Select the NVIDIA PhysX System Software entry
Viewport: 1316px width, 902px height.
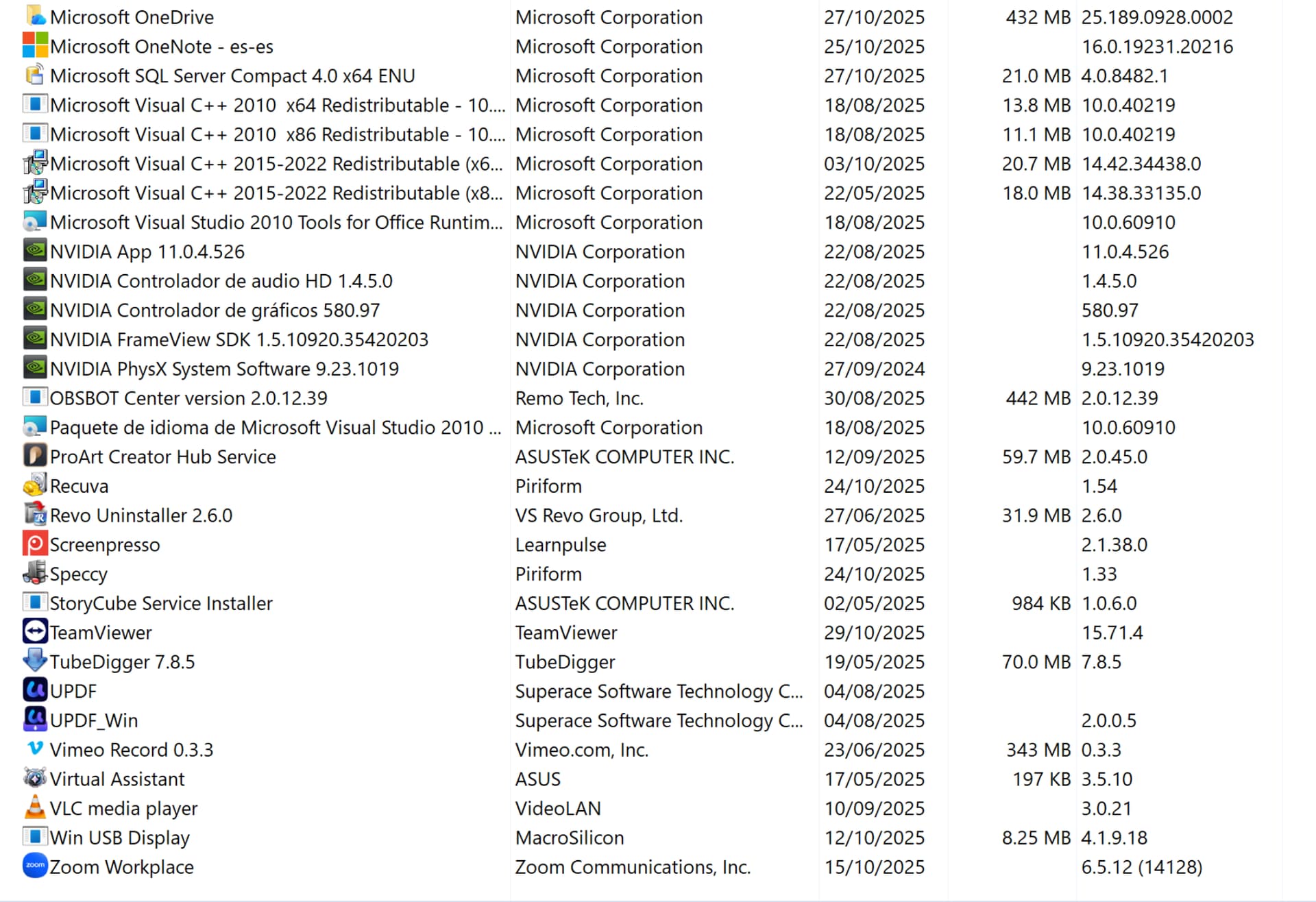(x=224, y=369)
